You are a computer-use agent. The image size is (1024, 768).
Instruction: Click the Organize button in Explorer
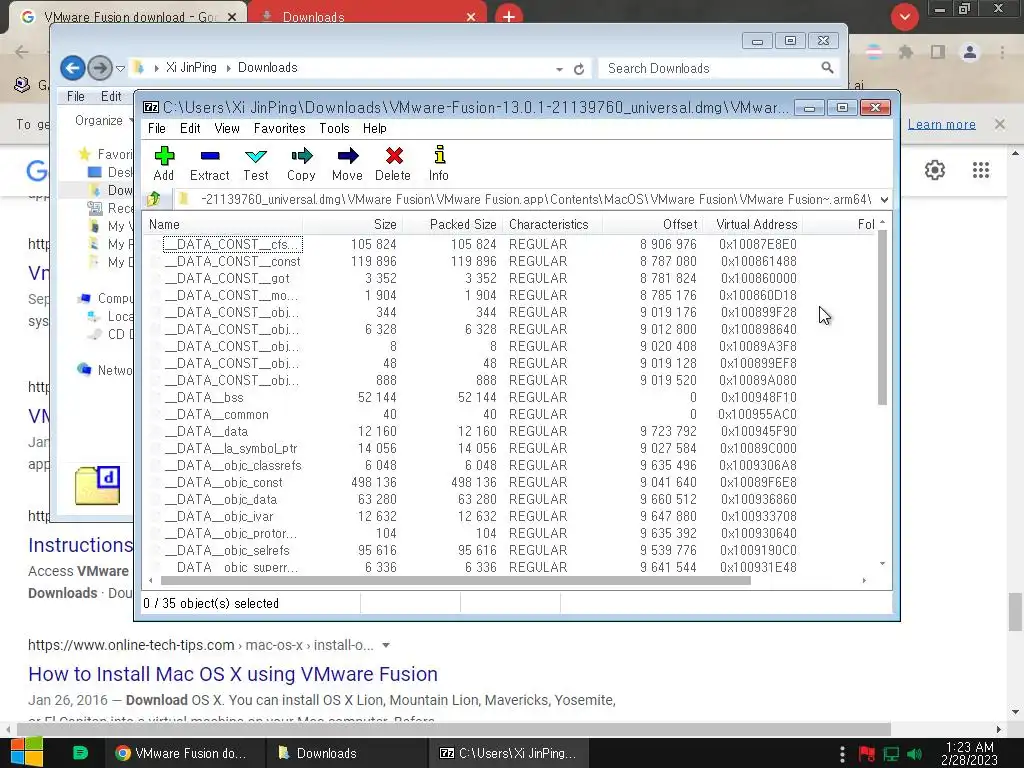click(x=102, y=120)
